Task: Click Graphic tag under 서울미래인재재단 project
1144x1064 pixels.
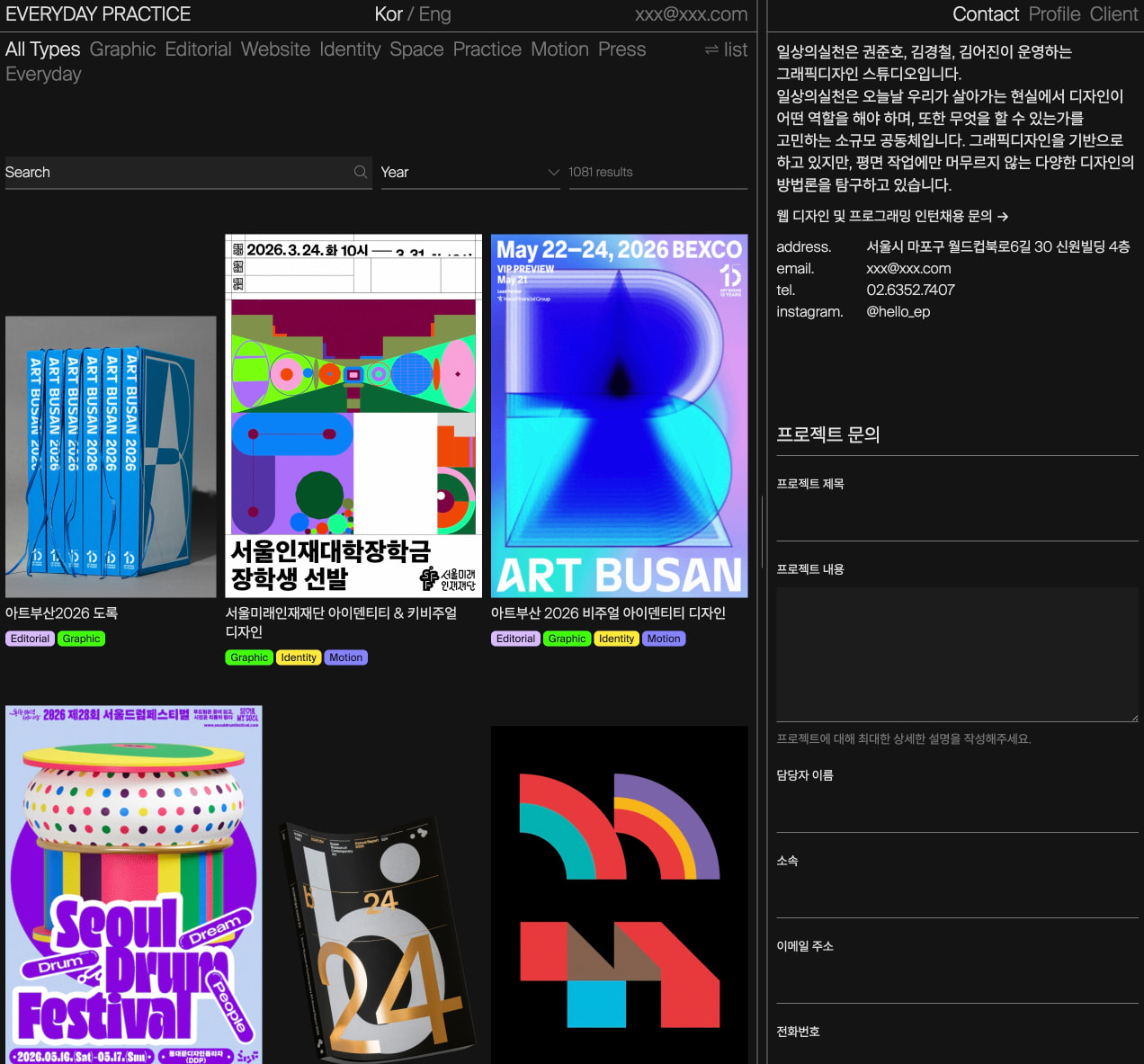Action: tap(249, 657)
